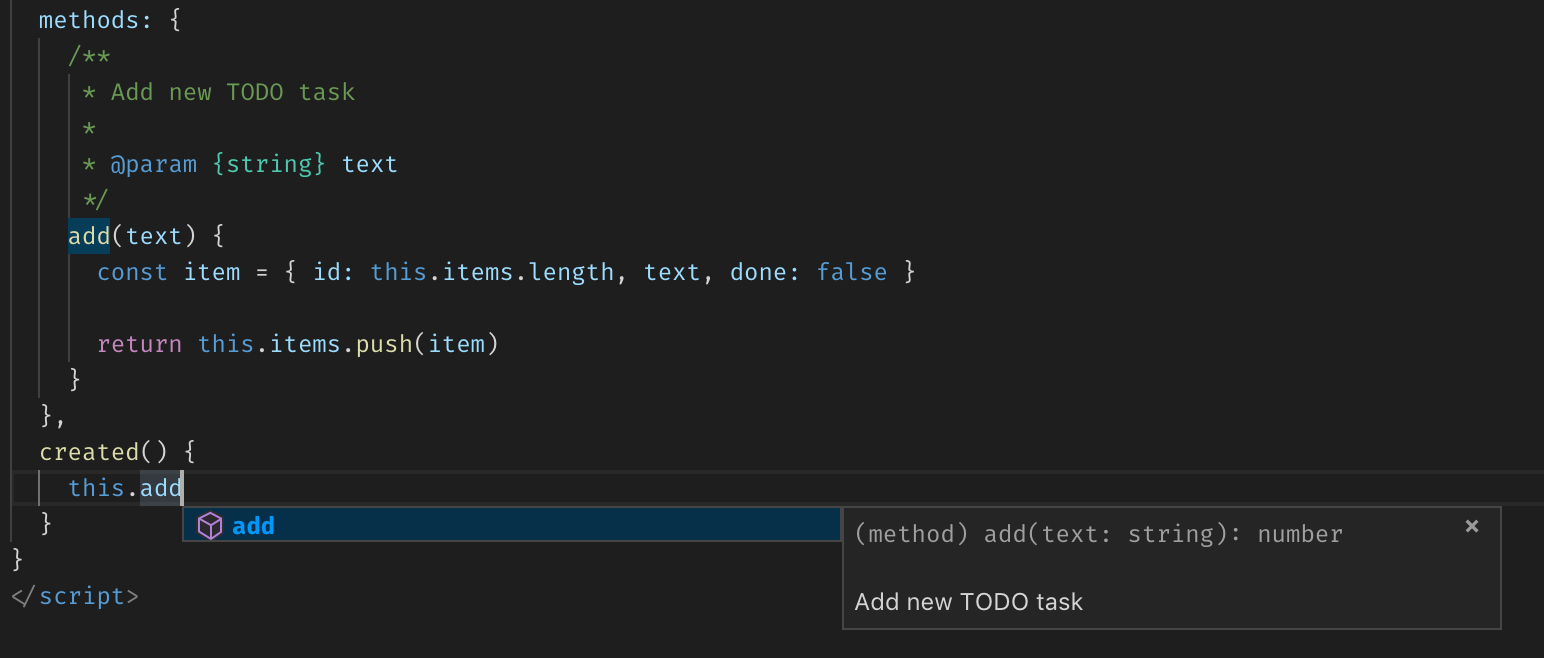Click the "item" variable in the const declaration

coord(212,272)
